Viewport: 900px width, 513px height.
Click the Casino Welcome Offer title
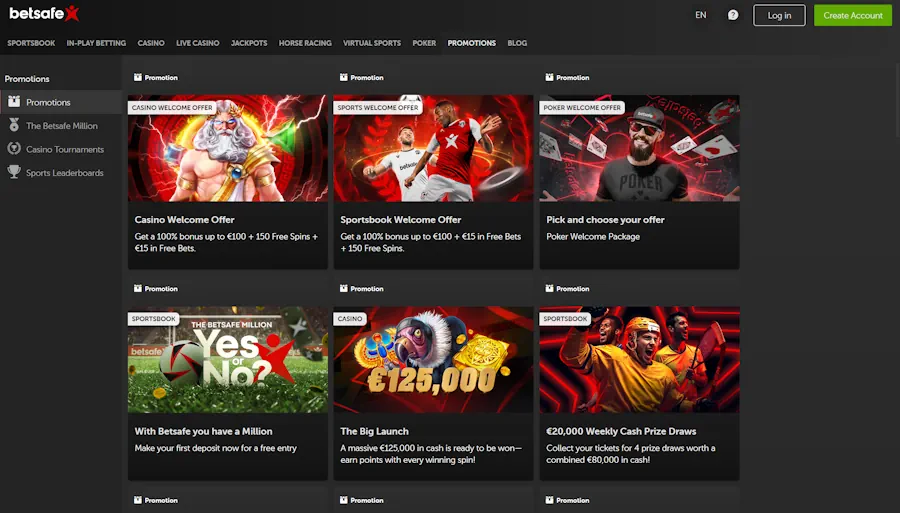tap(184, 220)
